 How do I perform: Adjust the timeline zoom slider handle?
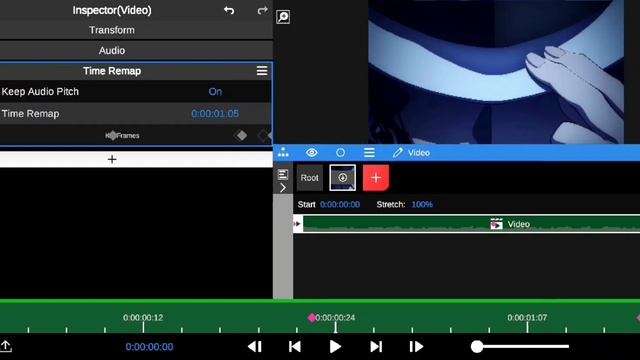tap(477, 347)
